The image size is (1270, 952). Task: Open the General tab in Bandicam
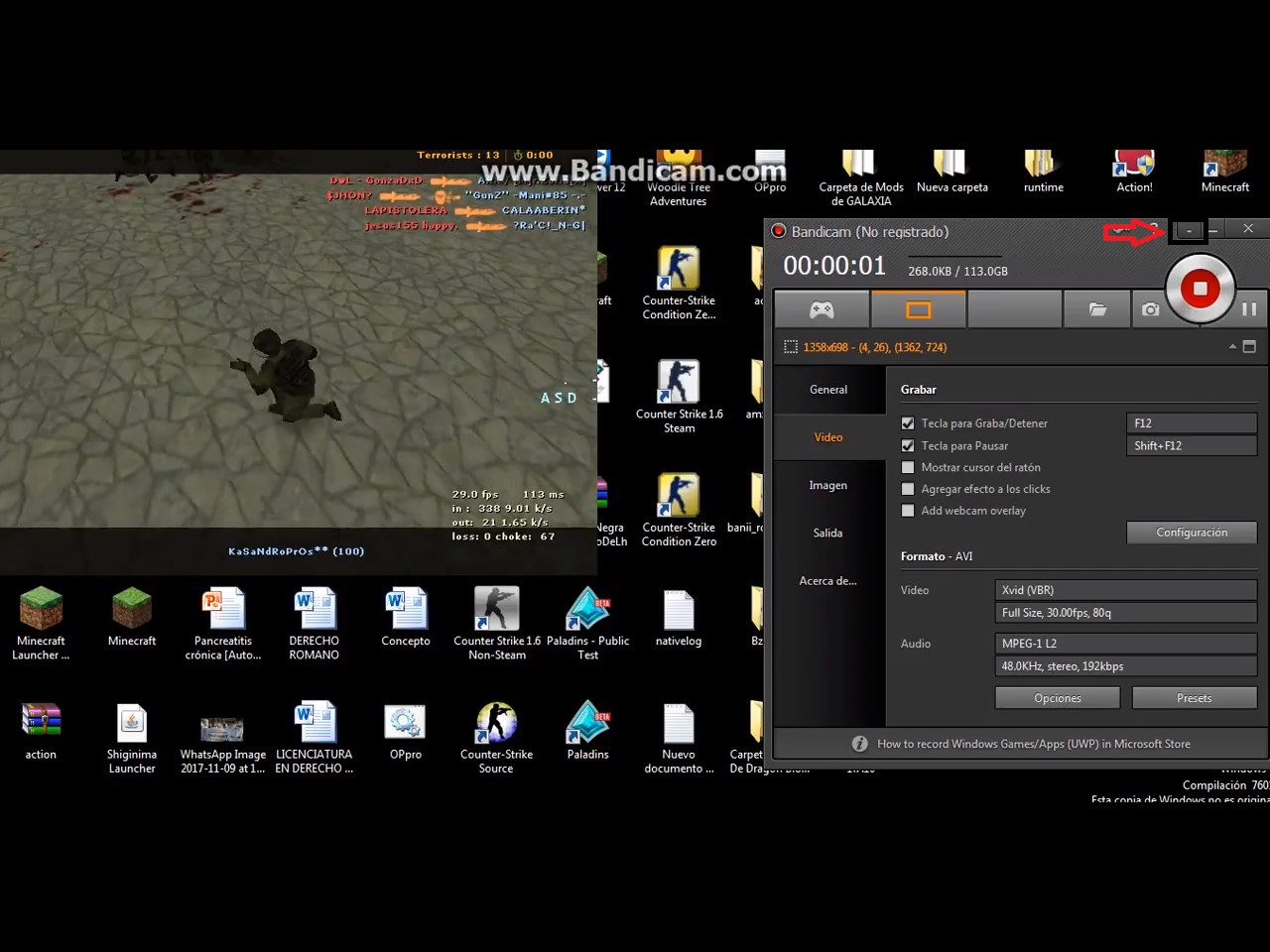click(x=828, y=390)
